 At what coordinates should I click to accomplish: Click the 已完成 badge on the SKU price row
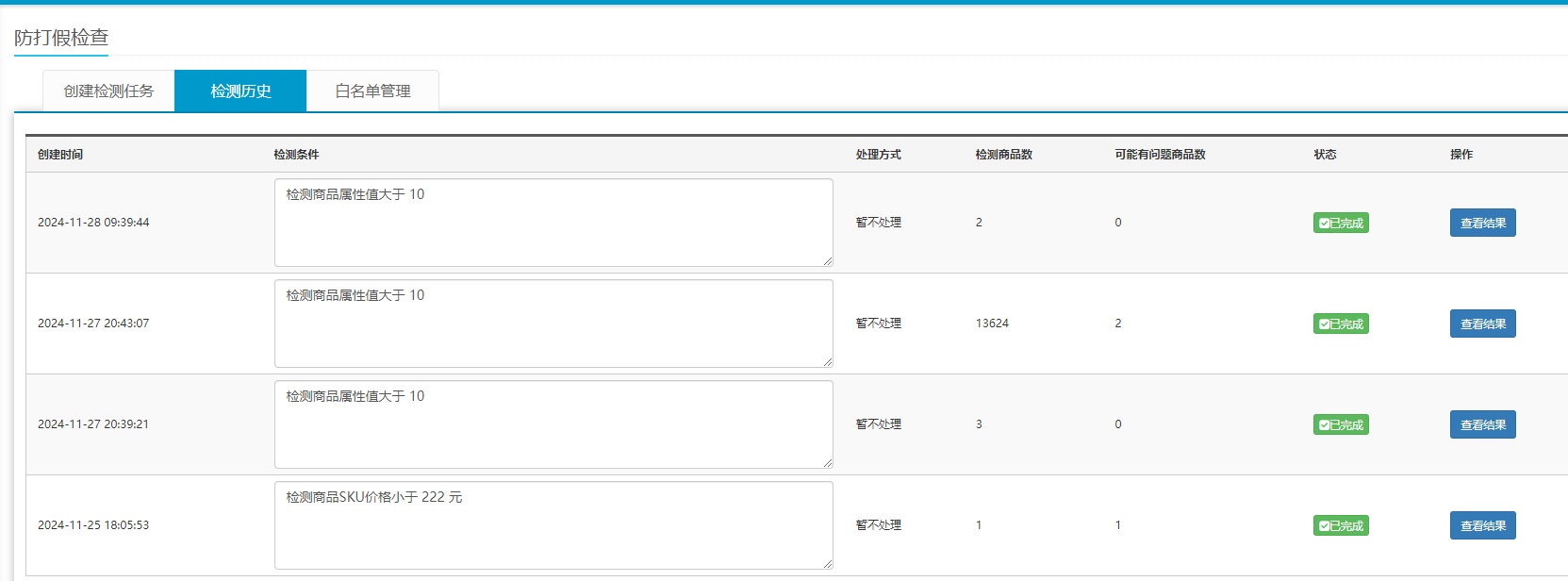1340,525
